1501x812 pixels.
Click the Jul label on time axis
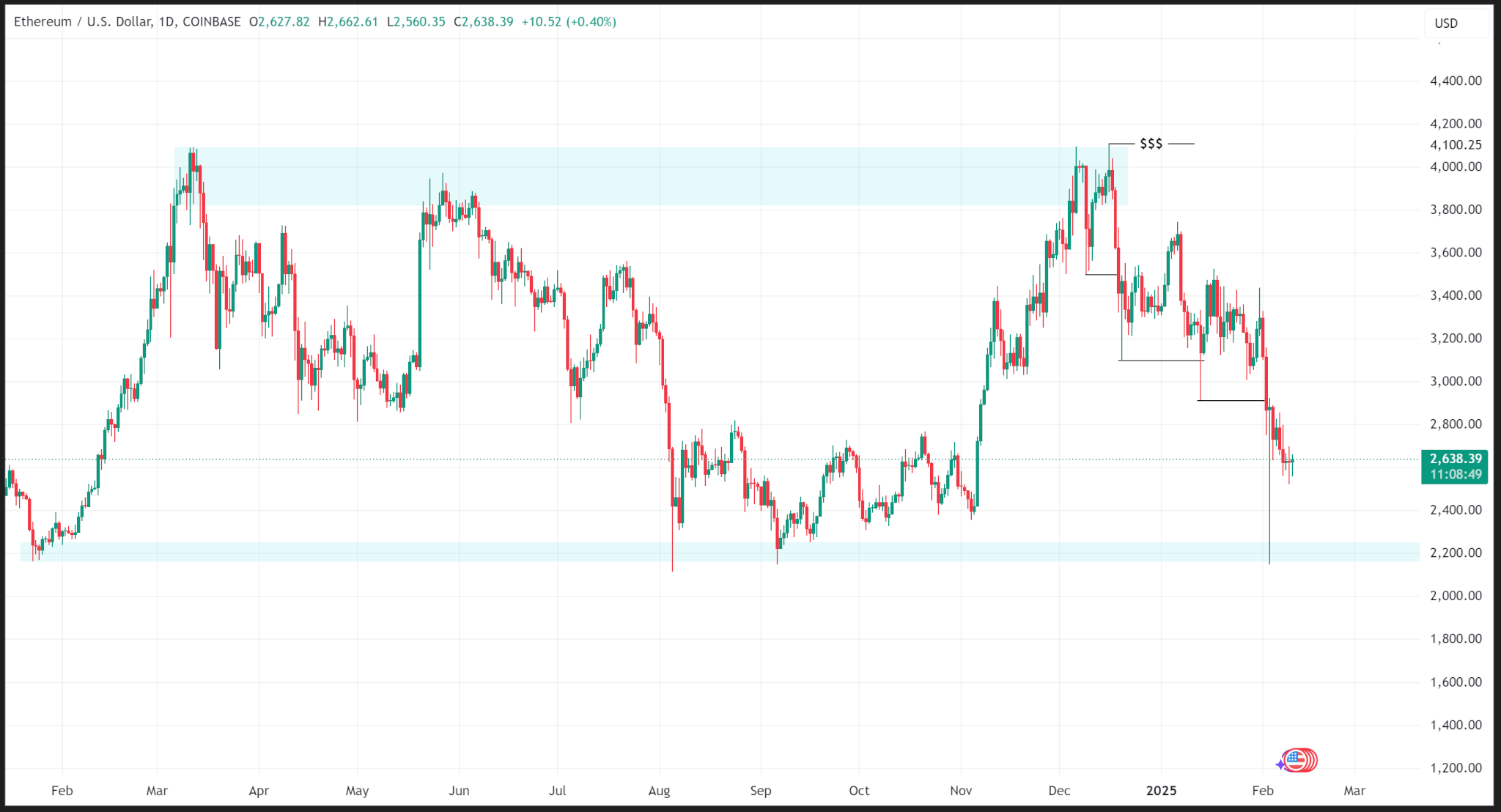[x=557, y=791]
